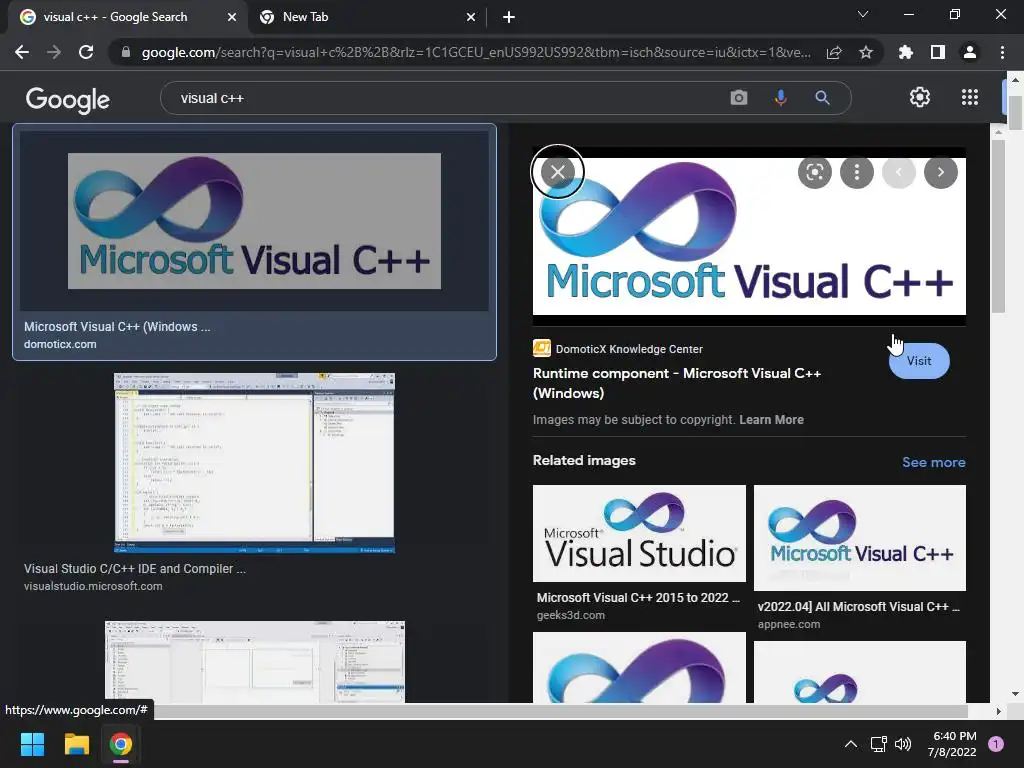Open DomoticX Knowledge Center source link
This screenshot has height=768, width=1024.
[x=618, y=349]
